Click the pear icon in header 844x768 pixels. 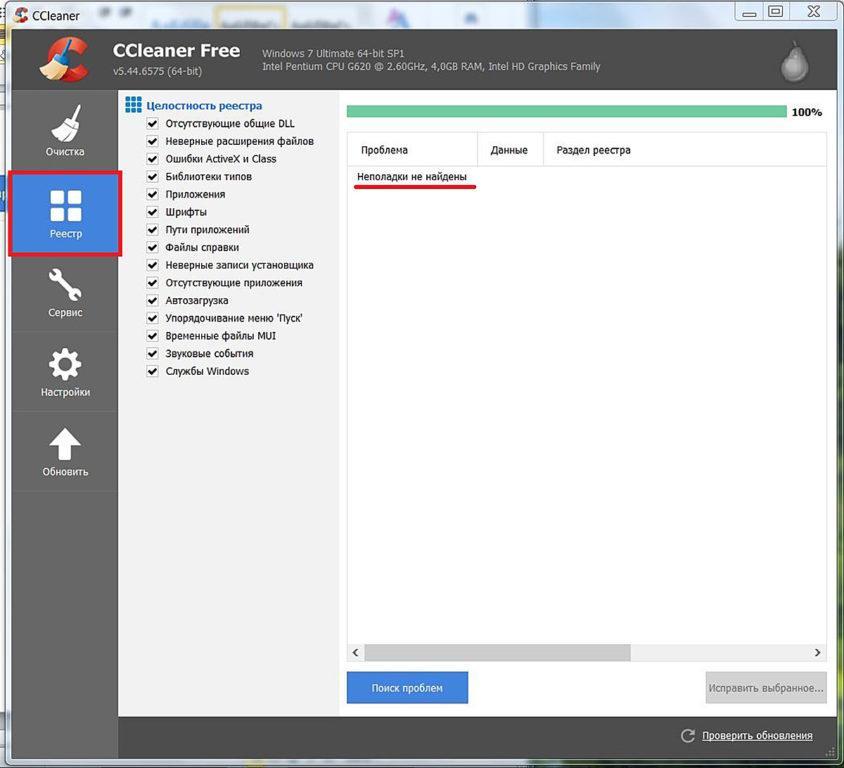(x=794, y=61)
